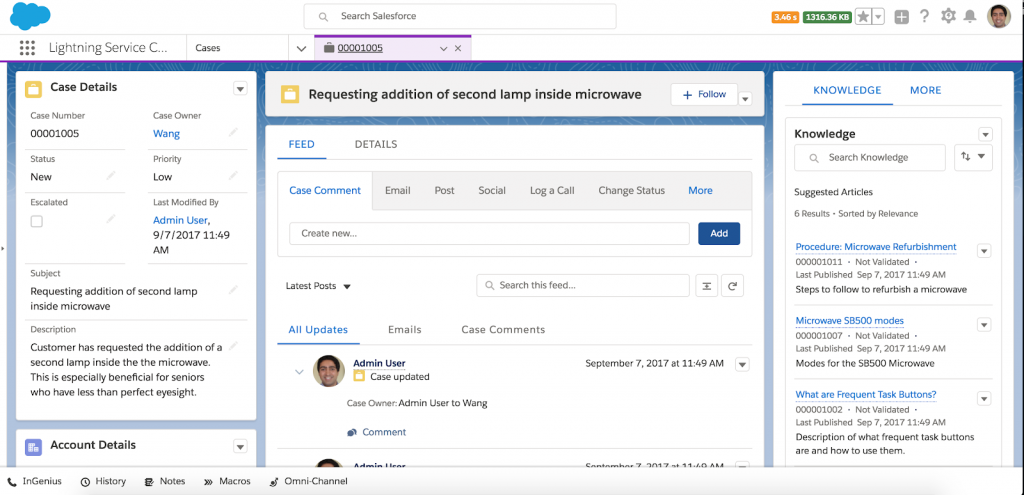Open the 00001005 tab options chevron
Image resolution: width=1024 pixels, height=495 pixels.
pyautogui.click(x=443, y=48)
